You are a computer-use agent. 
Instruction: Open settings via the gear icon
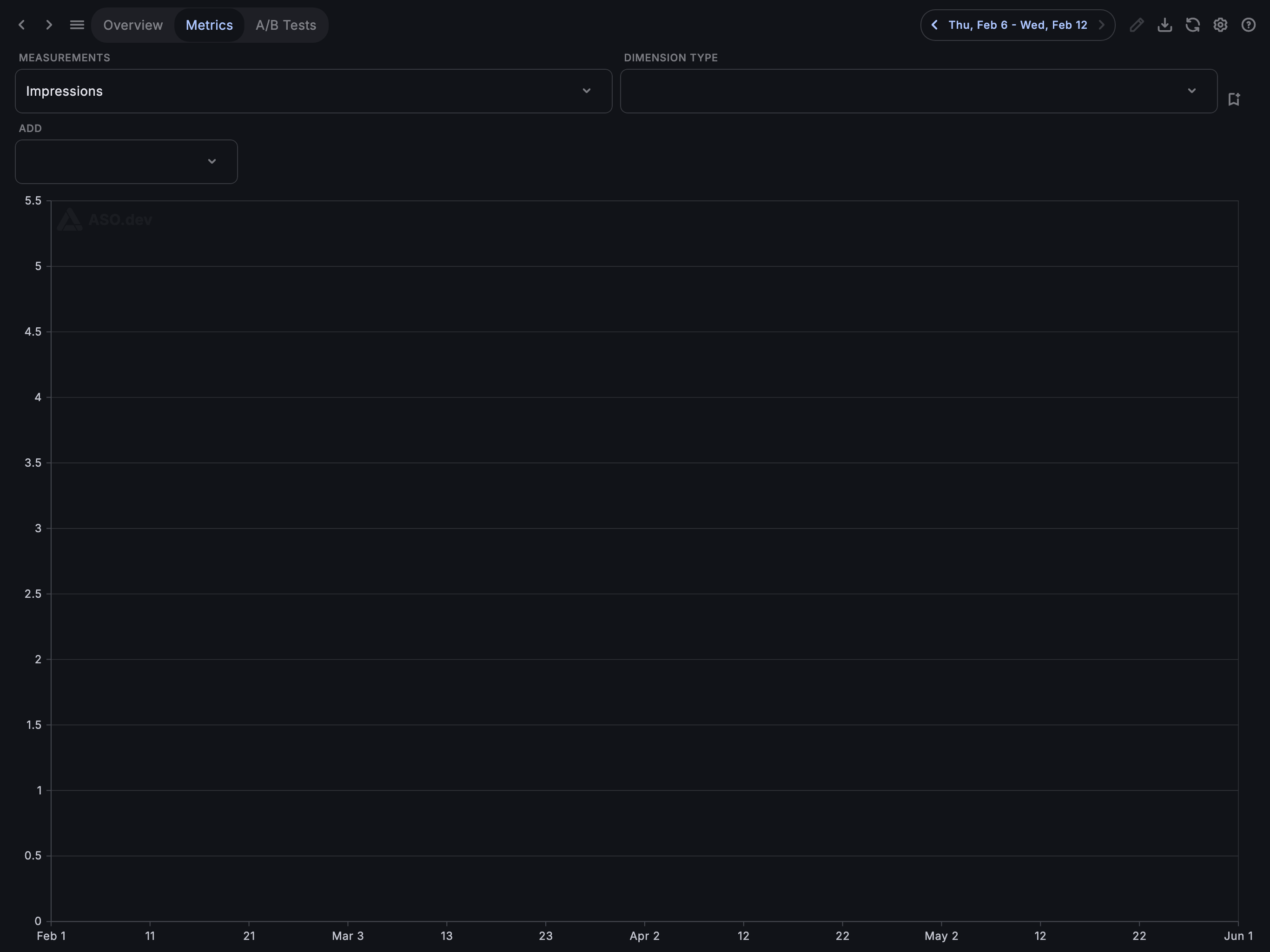1221,25
